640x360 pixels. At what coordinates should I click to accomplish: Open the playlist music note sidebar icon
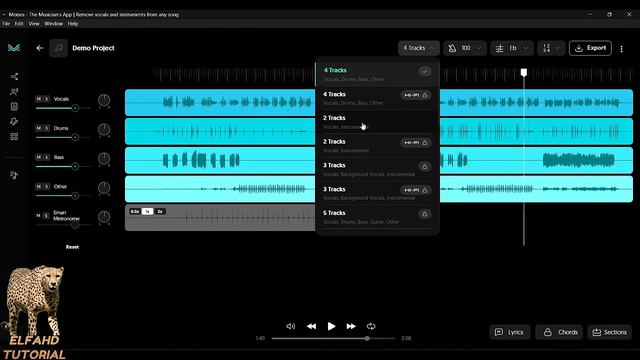click(x=14, y=175)
